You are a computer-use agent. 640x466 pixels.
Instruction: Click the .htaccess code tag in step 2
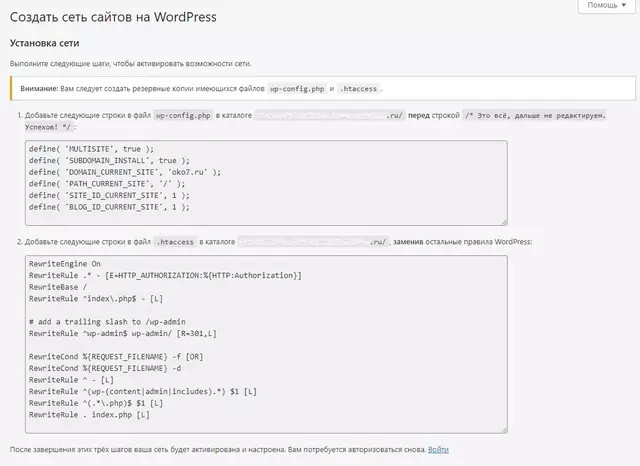pyautogui.click(x=175, y=242)
